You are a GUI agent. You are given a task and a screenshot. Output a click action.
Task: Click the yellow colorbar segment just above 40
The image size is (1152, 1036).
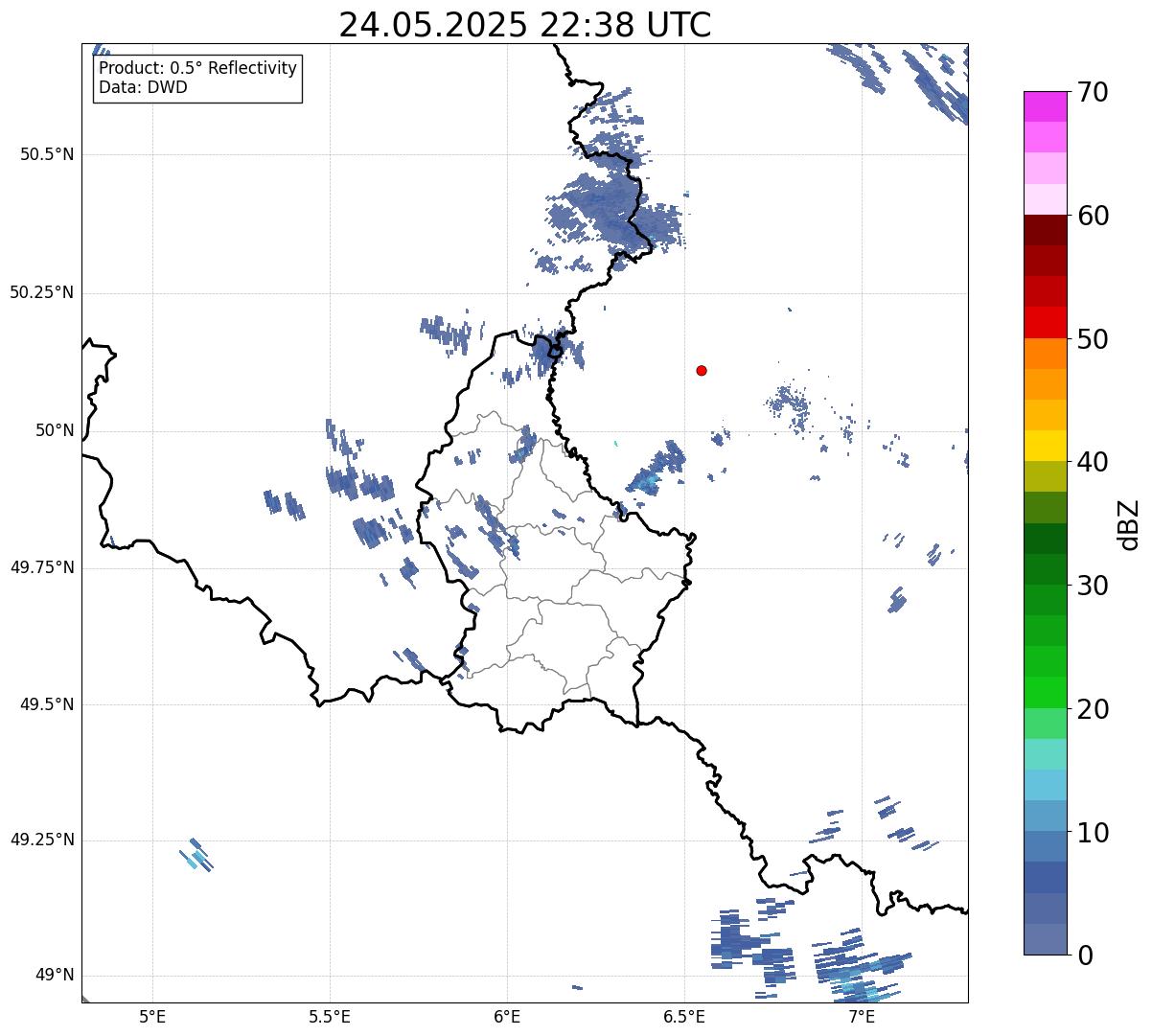tap(1045, 446)
